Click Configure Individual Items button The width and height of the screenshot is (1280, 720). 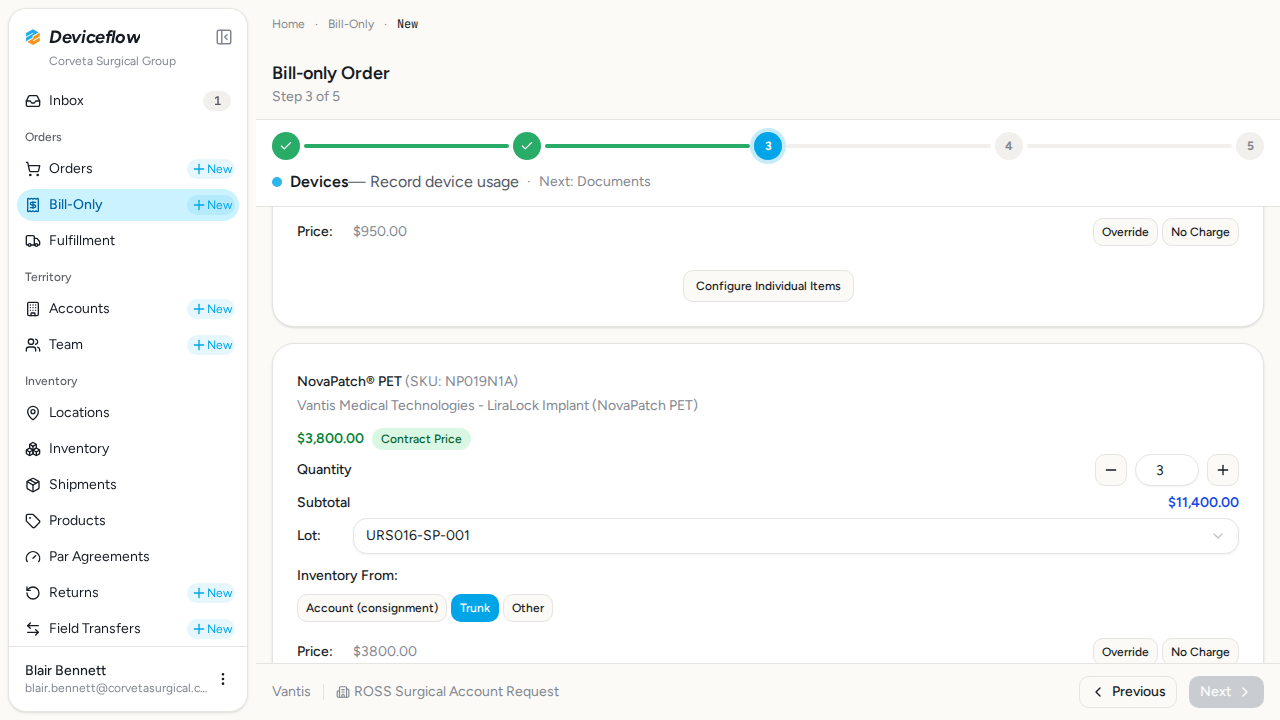click(x=768, y=286)
